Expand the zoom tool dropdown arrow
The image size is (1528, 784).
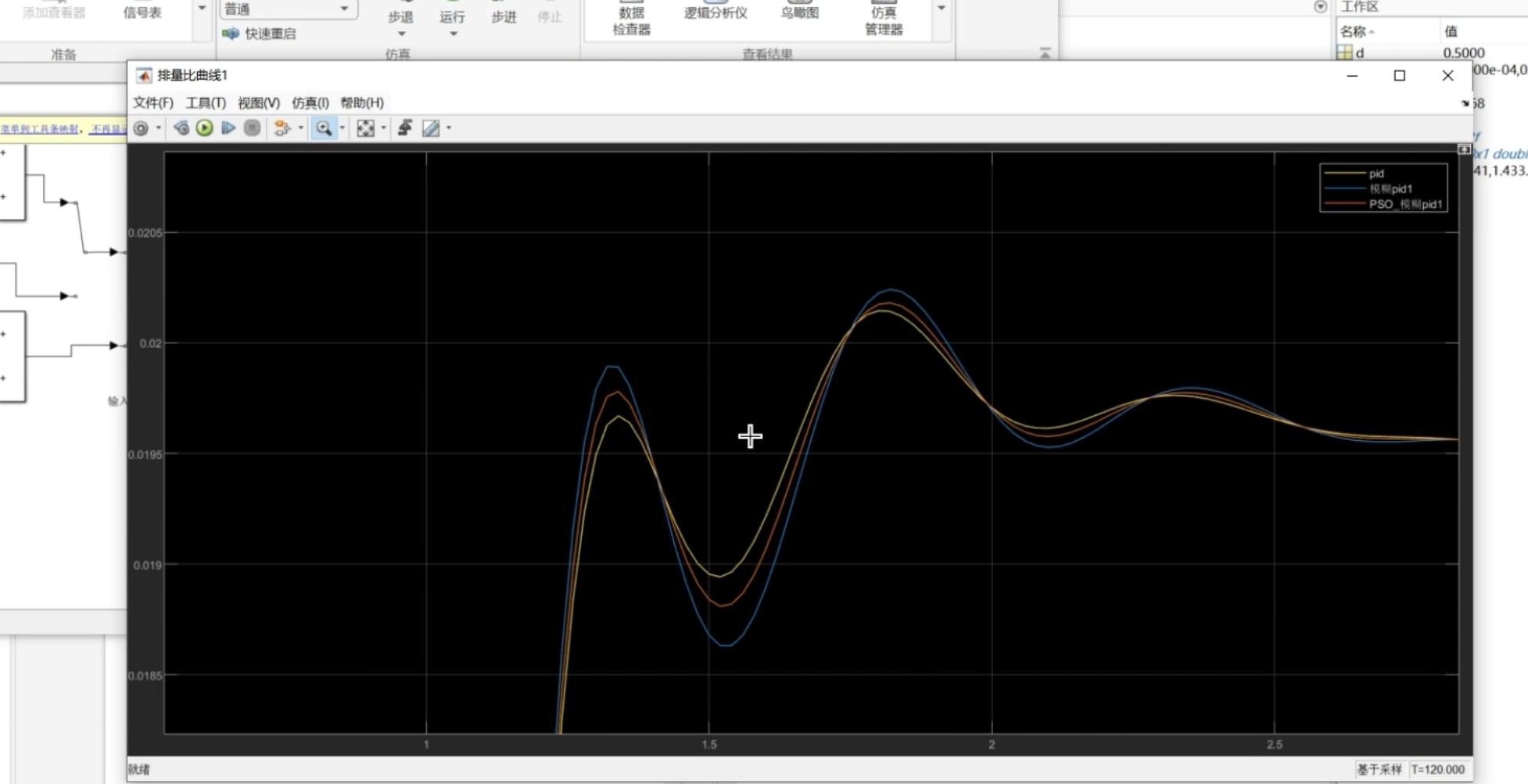tap(342, 128)
